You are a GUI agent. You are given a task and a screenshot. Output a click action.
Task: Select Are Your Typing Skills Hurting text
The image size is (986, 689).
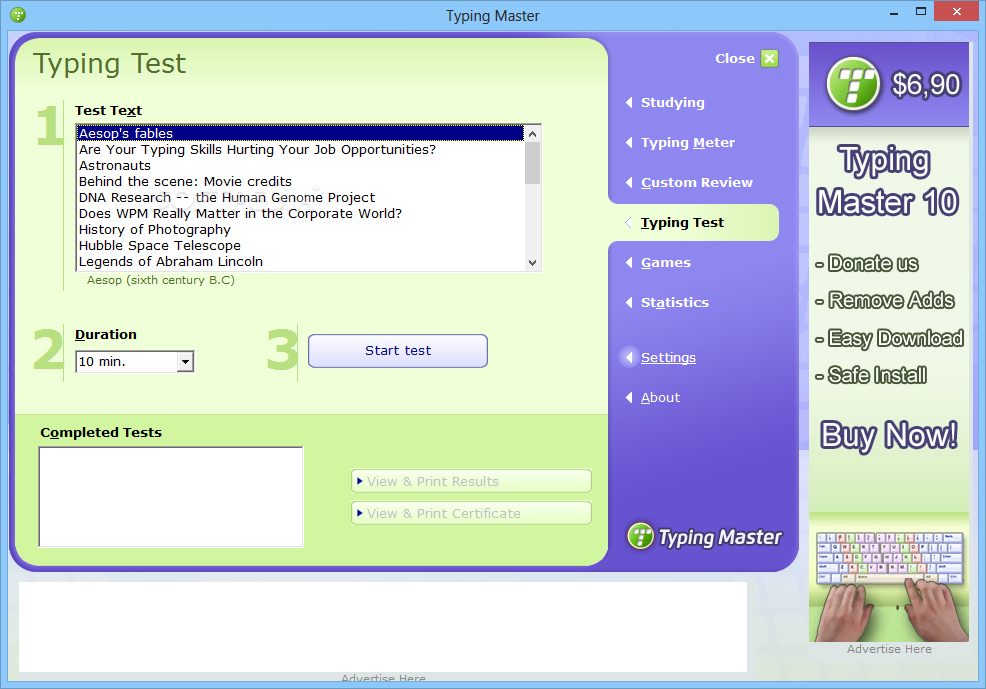[x=301, y=150]
